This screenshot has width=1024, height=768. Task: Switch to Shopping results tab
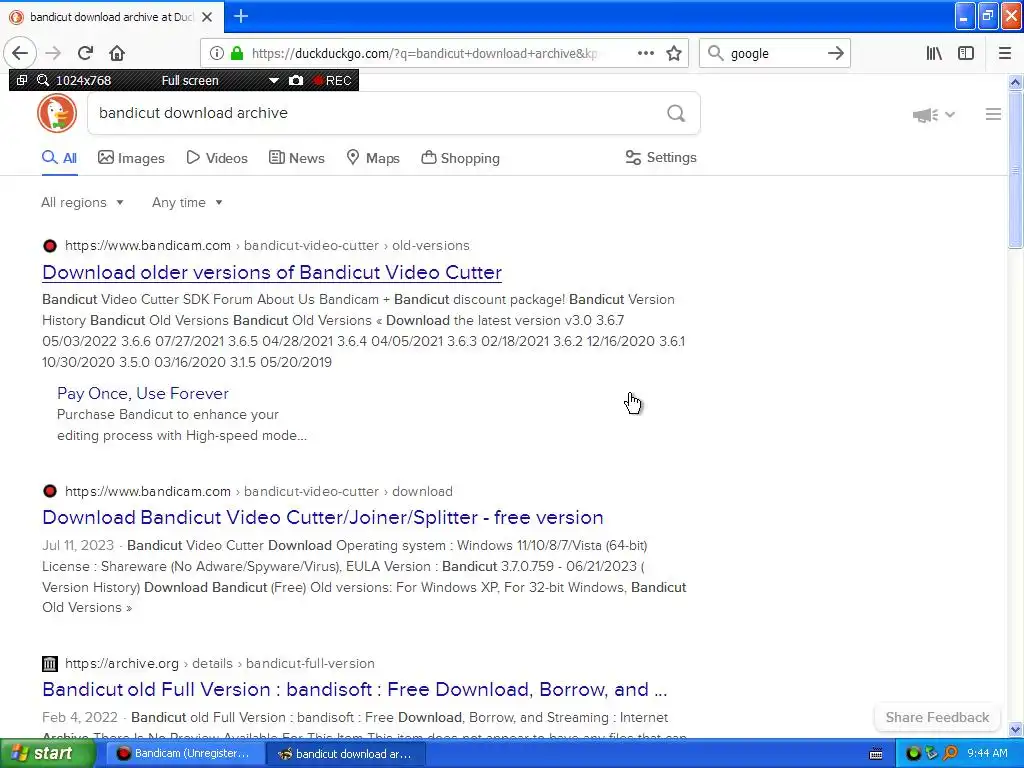[x=460, y=158]
